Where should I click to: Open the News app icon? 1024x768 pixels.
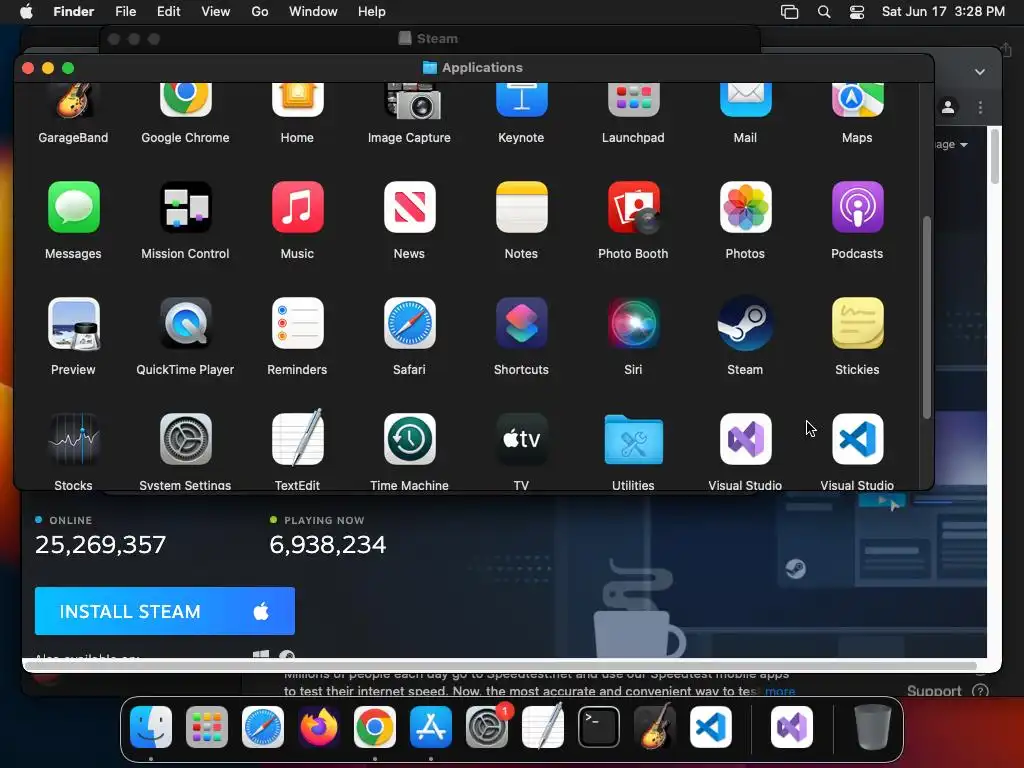409,208
